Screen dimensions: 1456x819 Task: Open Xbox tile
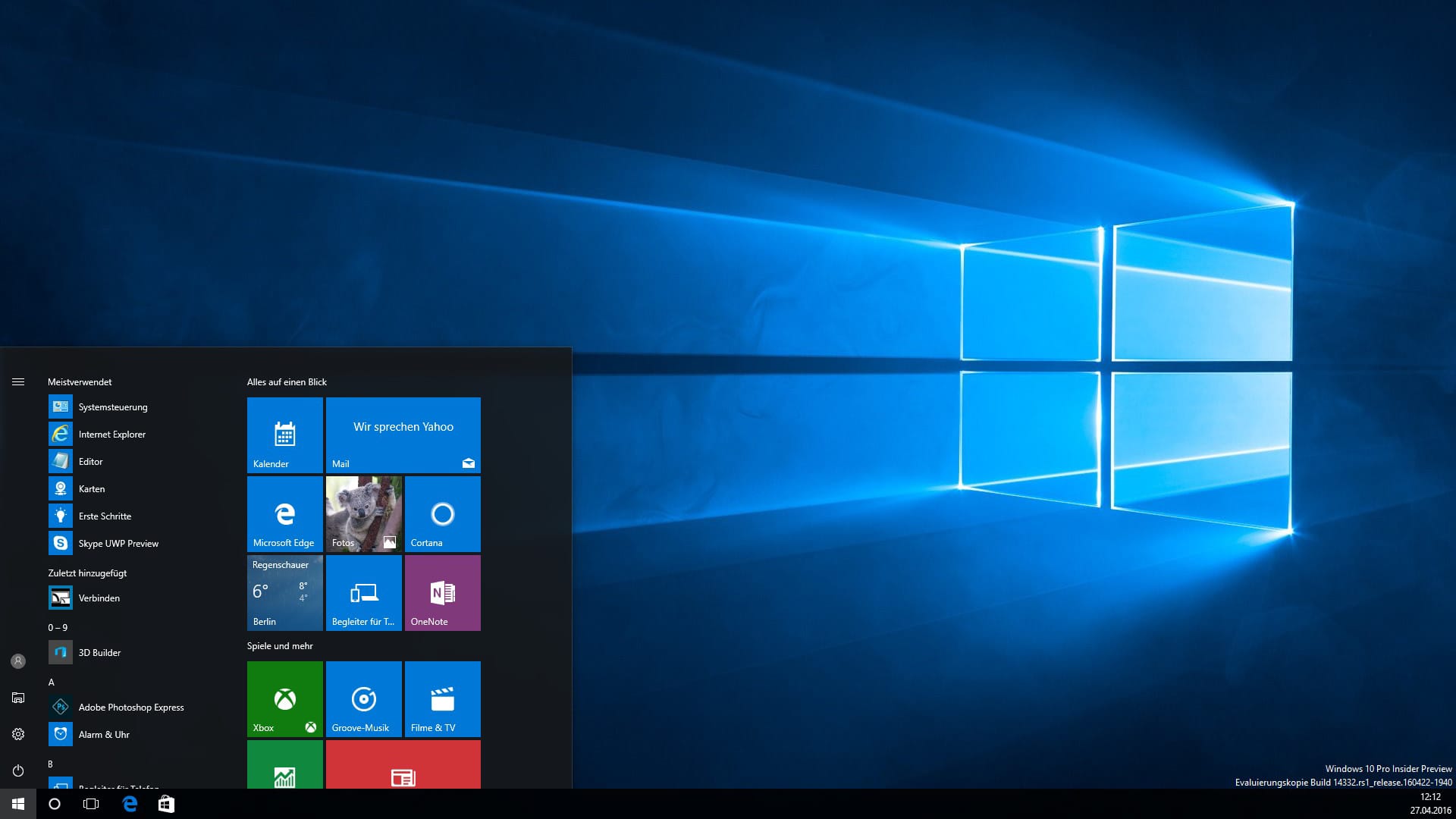point(284,698)
